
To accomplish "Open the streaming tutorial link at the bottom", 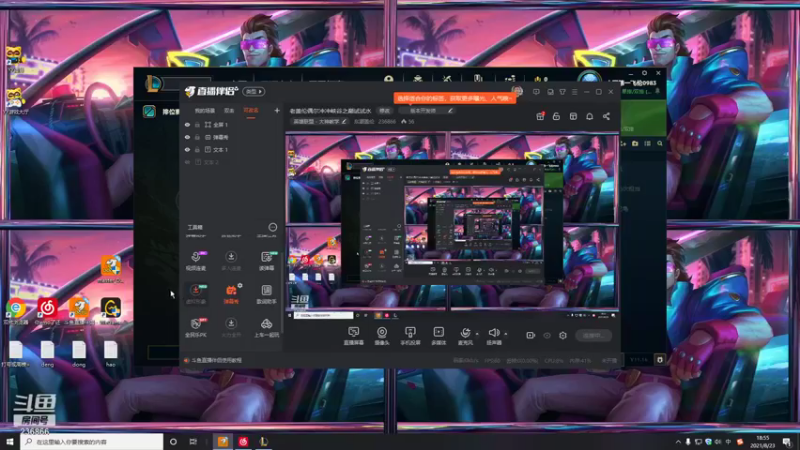I will (217, 360).
